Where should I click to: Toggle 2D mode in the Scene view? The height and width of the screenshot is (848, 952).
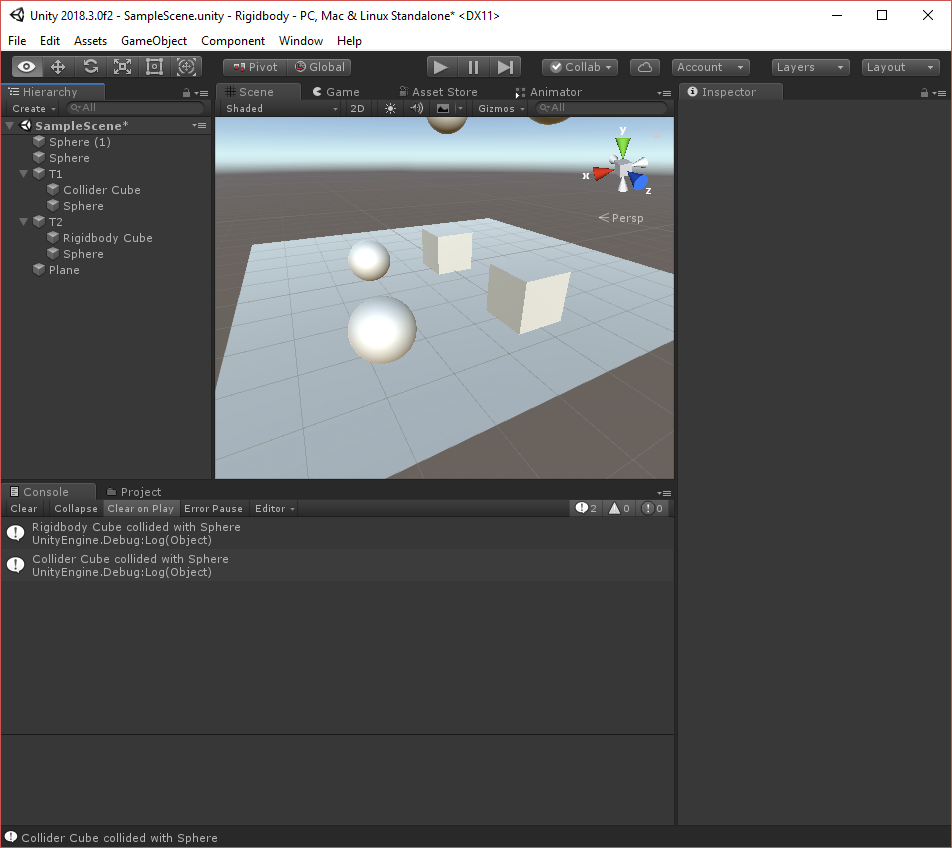pyautogui.click(x=357, y=108)
